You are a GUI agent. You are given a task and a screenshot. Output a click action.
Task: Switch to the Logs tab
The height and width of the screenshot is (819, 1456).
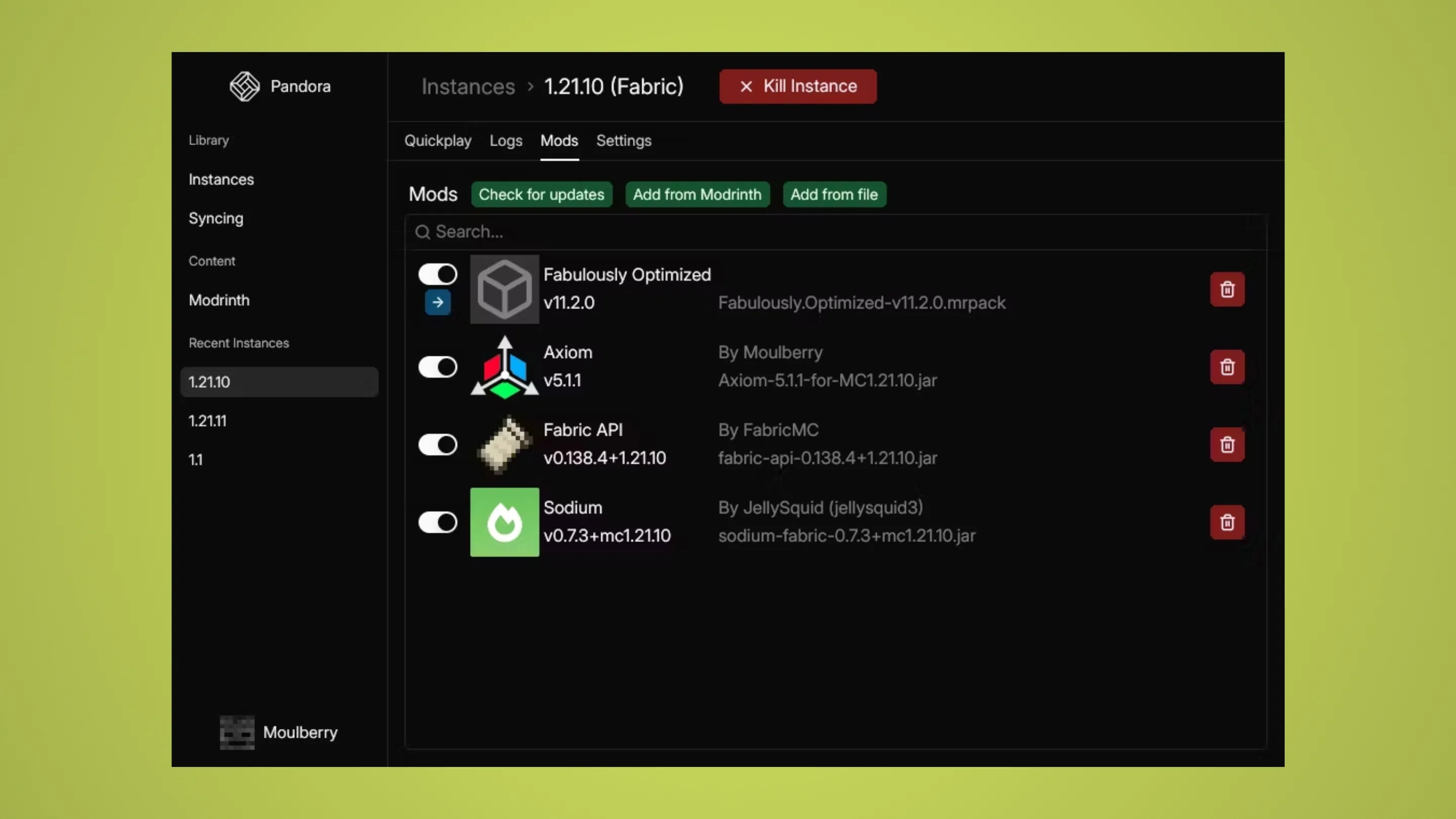tap(506, 141)
